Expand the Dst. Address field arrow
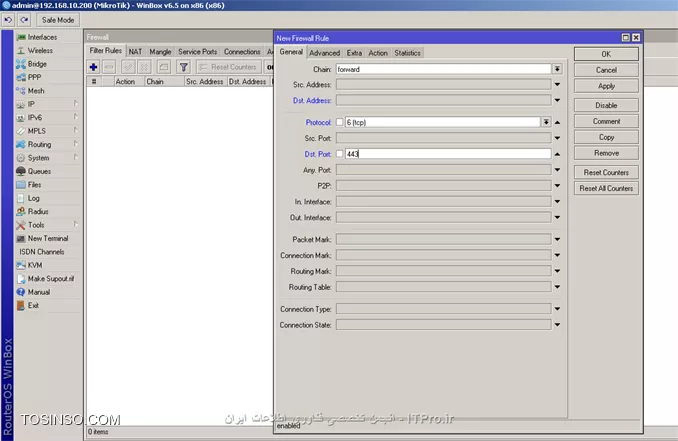This screenshot has width=678, height=441. [557, 100]
